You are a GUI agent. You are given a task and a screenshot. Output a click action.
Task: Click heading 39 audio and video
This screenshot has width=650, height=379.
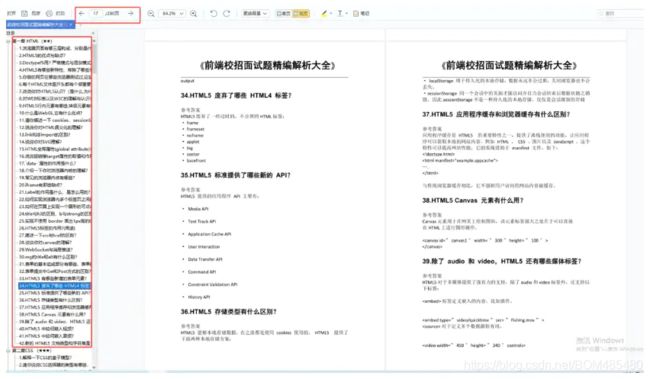click(502, 261)
